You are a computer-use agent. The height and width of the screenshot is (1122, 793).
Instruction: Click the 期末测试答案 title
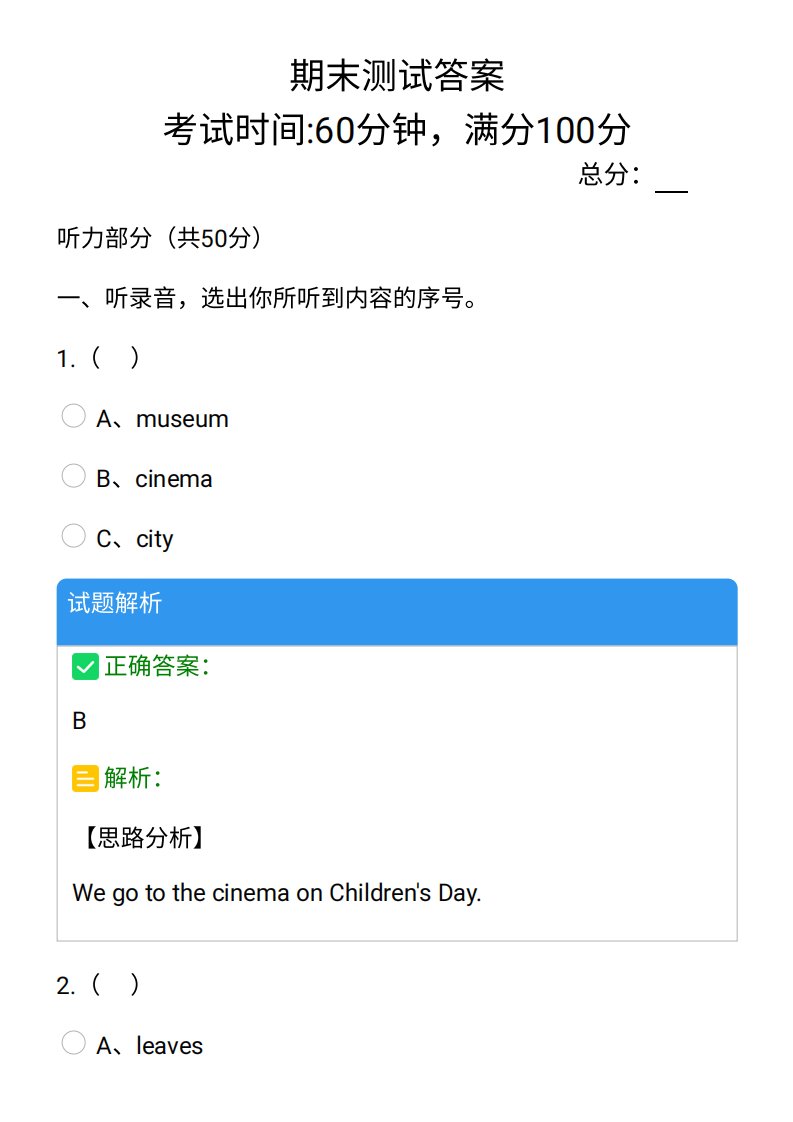pos(397,75)
